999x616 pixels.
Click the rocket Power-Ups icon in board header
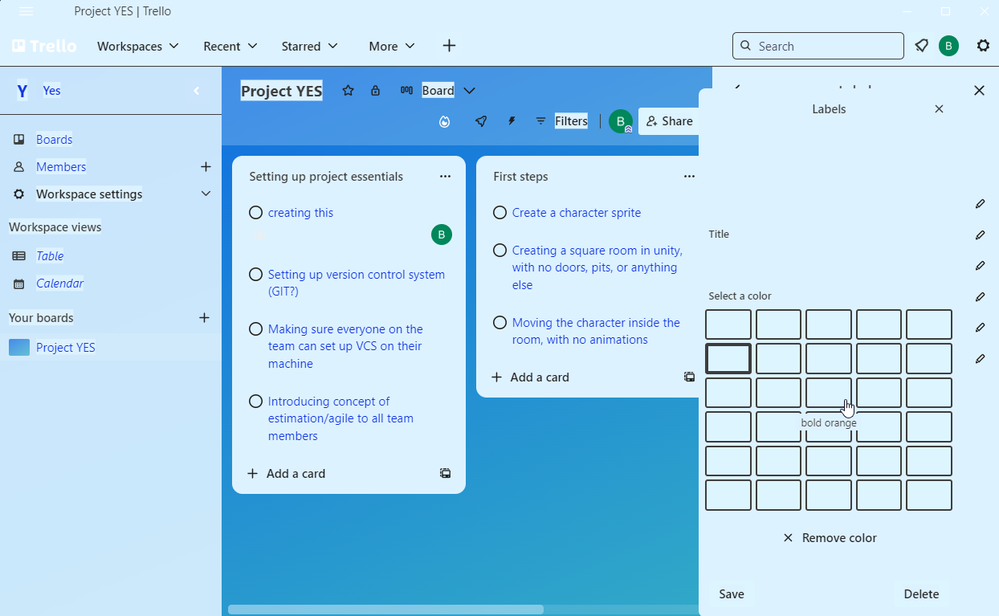481,121
